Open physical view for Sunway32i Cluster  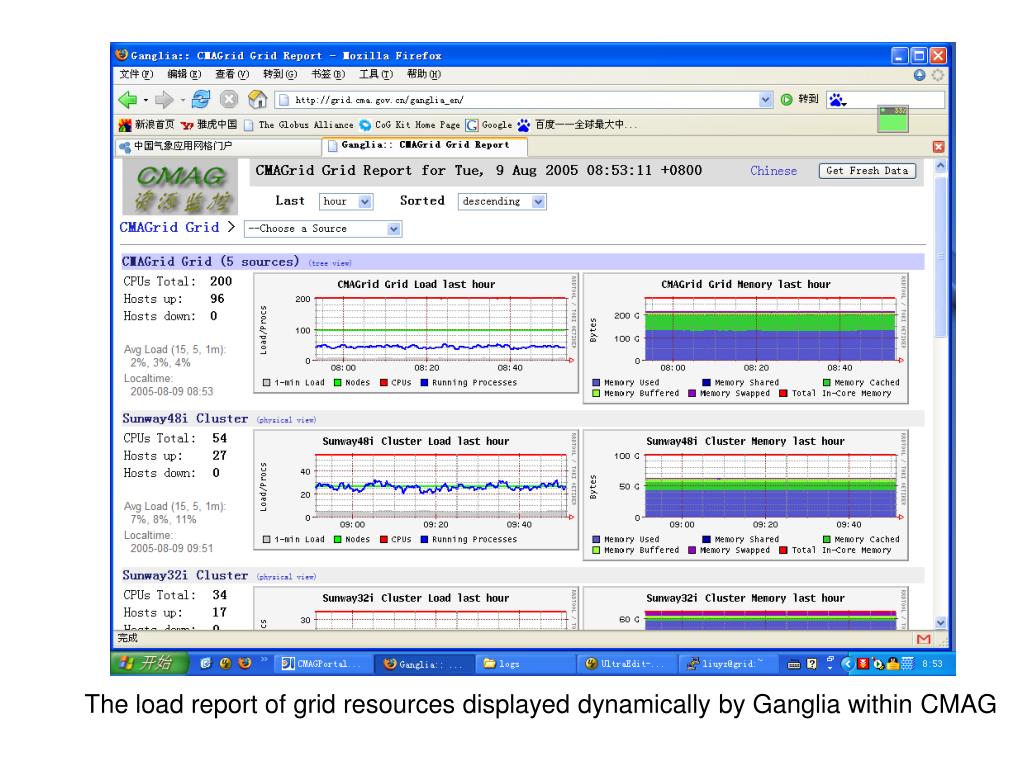pos(286,577)
